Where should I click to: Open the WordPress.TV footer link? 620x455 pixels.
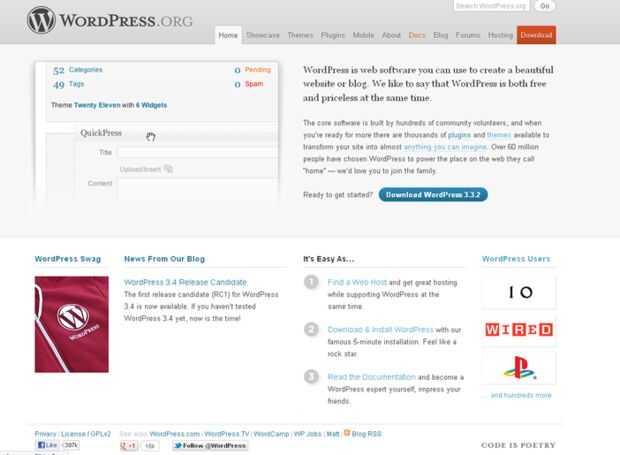coord(227,434)
